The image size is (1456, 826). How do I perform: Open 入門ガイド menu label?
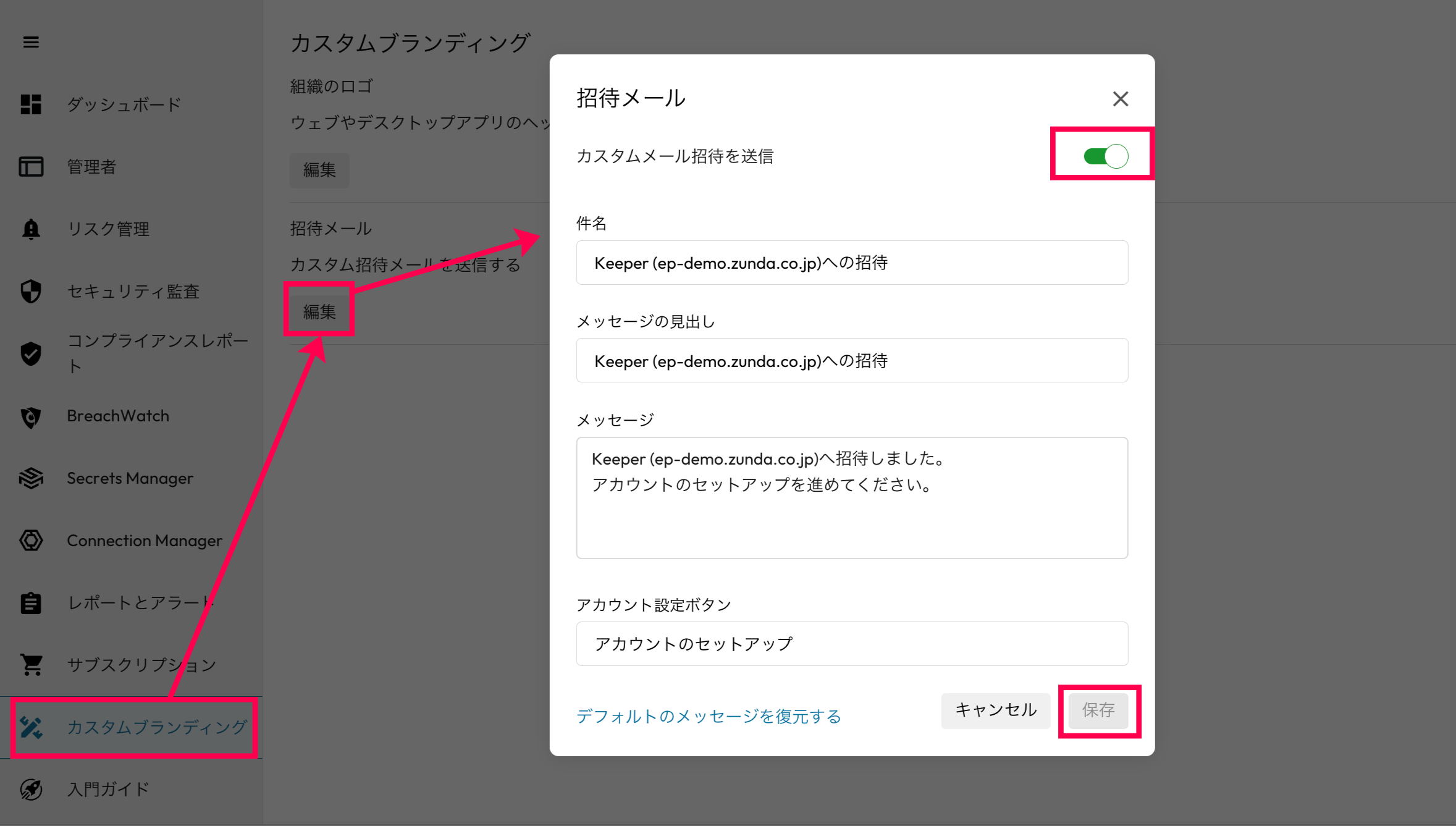point(108,790)
